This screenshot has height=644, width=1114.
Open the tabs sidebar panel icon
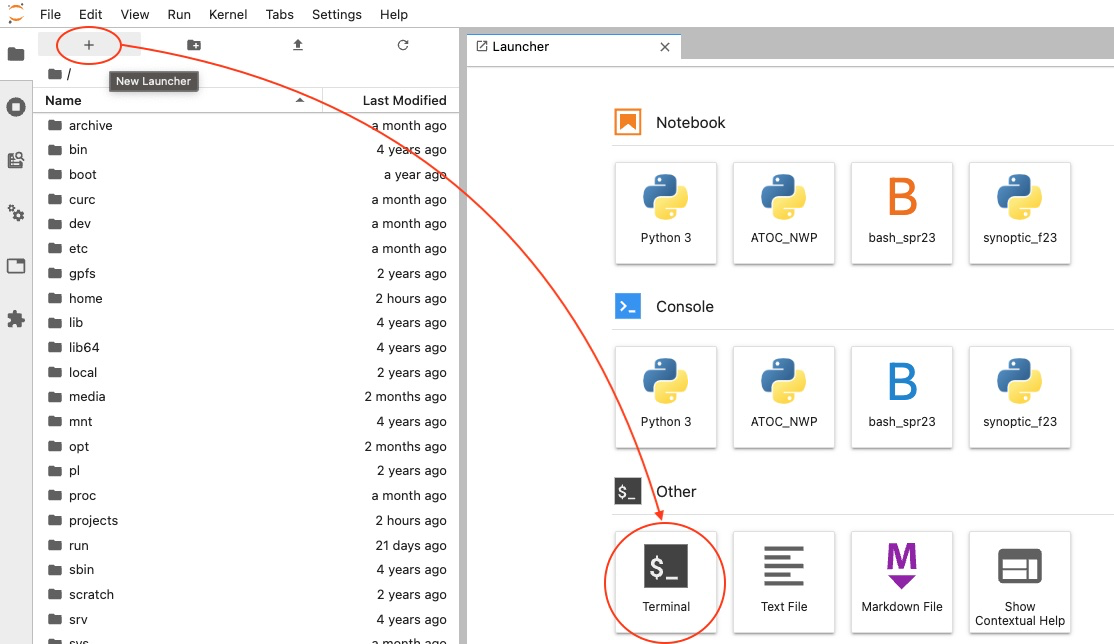pyautogui.click(x=16, y=266)
